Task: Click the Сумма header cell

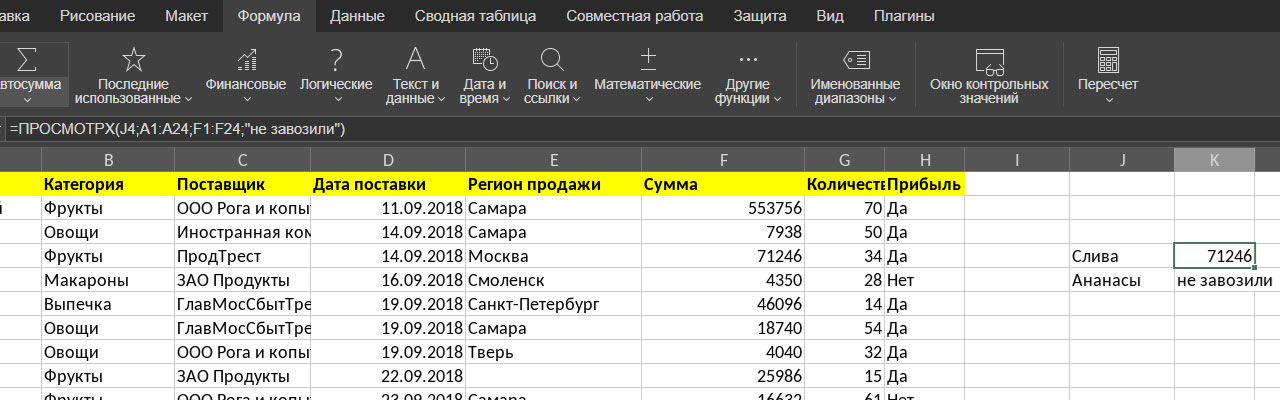Action: [723, 184]
